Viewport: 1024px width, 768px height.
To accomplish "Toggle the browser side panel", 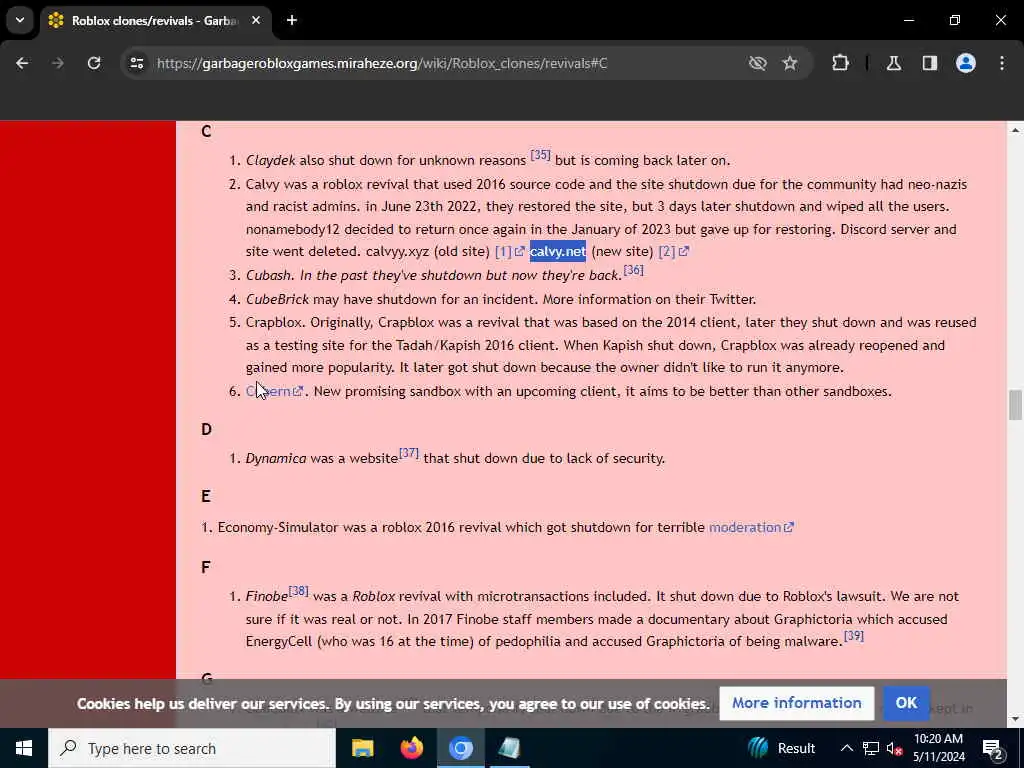I will (930, 63).
